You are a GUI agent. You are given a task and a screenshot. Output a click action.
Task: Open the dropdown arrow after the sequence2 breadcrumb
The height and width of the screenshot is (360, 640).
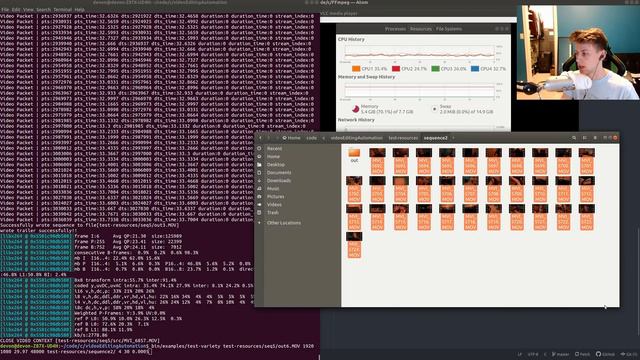coord(453,138)
